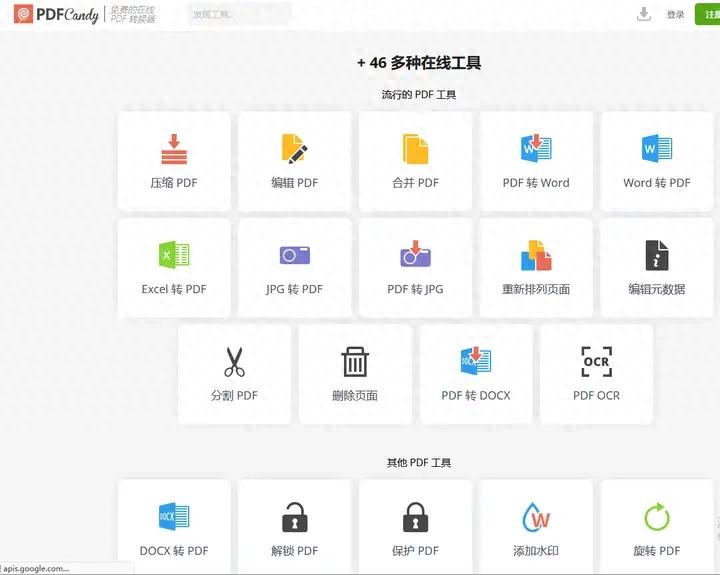Click the 编辑 PDF label

click(x=294, y=183)
